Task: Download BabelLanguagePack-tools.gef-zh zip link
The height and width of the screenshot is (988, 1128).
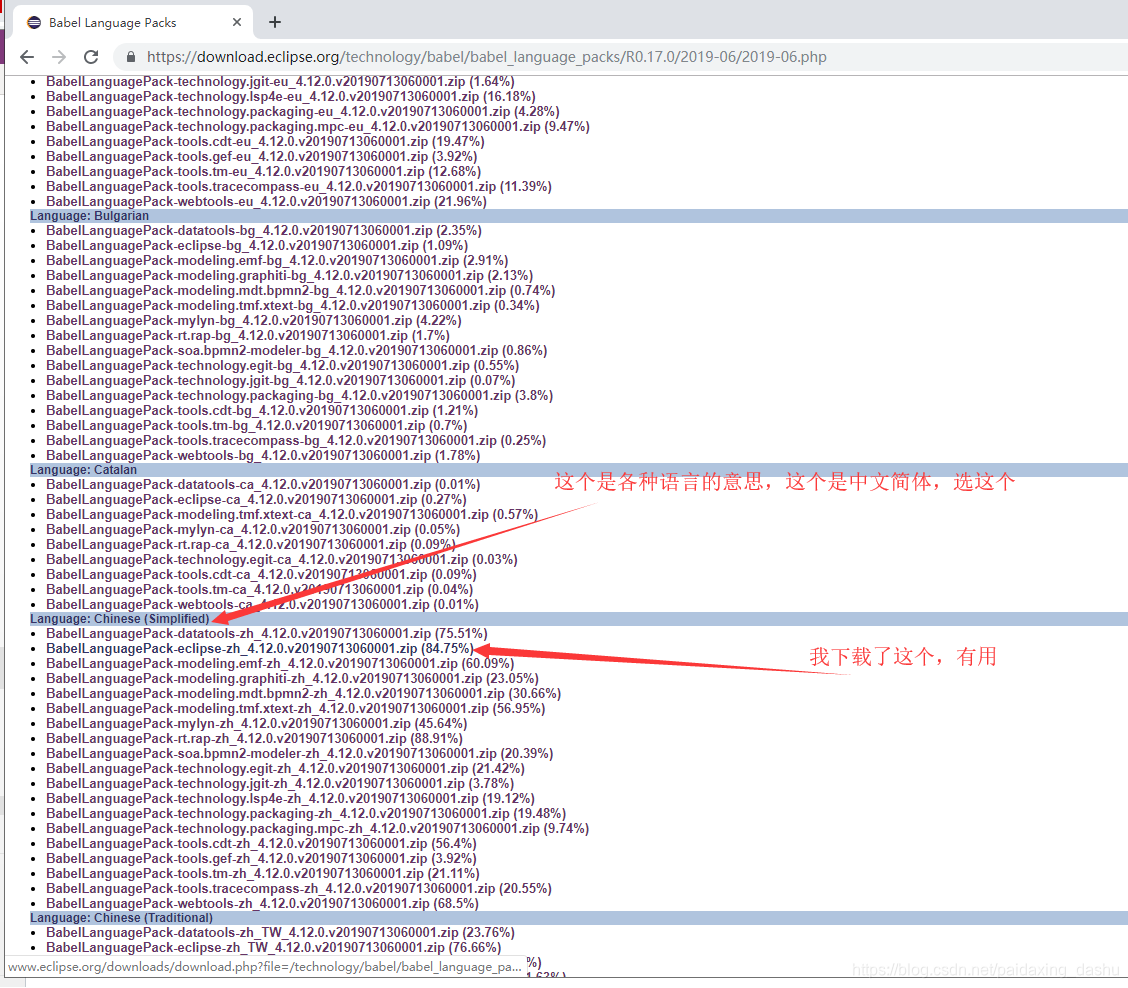Action: (261, 858)
